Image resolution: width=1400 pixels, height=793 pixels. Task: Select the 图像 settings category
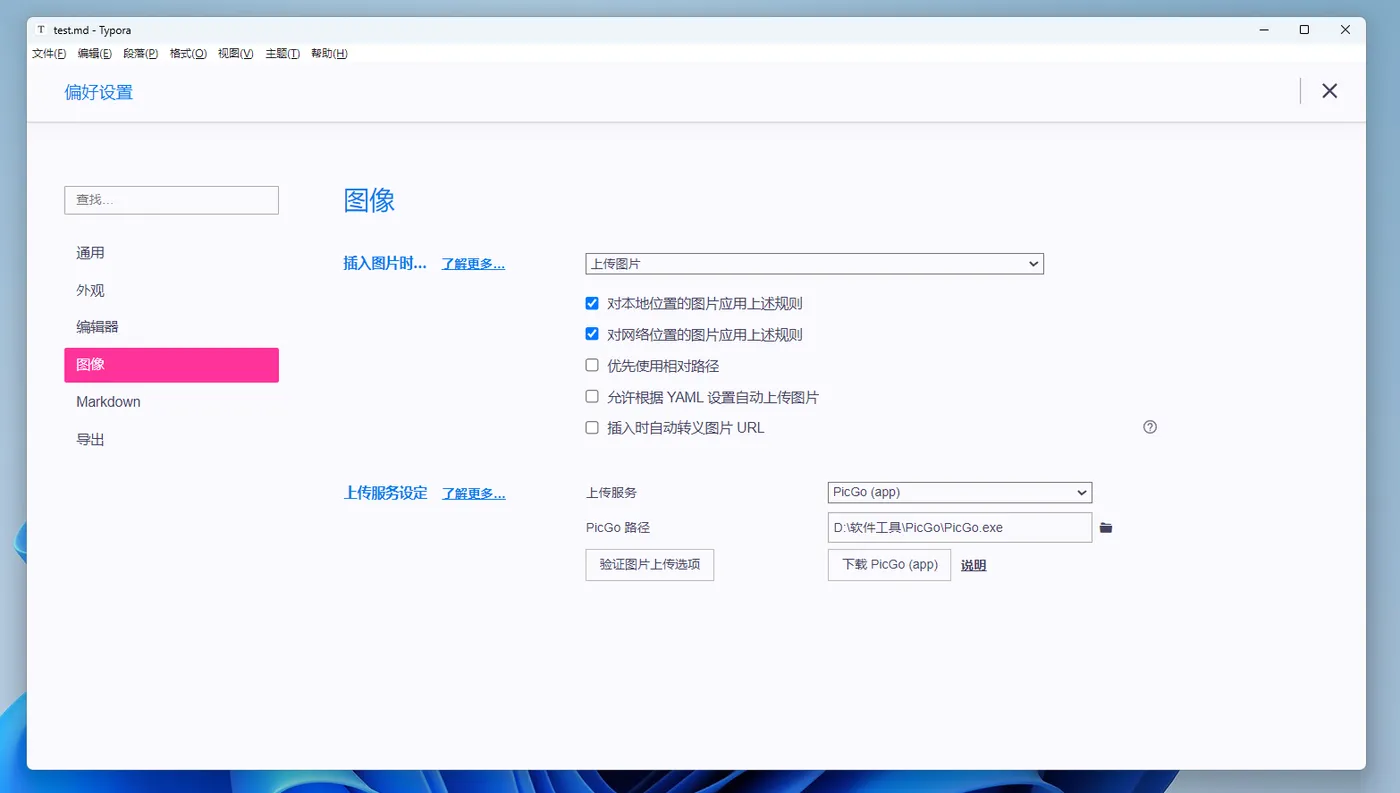(171, 365)
